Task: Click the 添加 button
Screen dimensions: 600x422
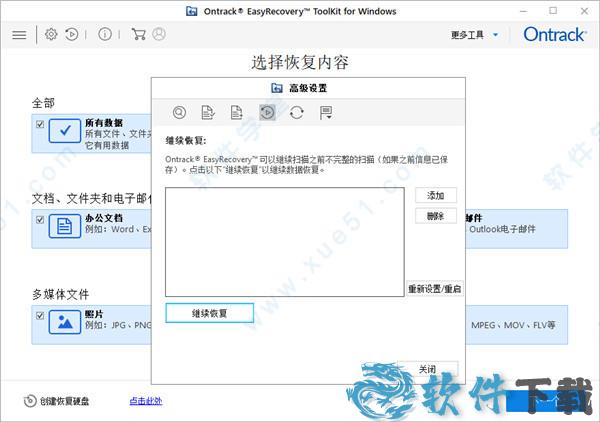Action: [x=435, y=195]
